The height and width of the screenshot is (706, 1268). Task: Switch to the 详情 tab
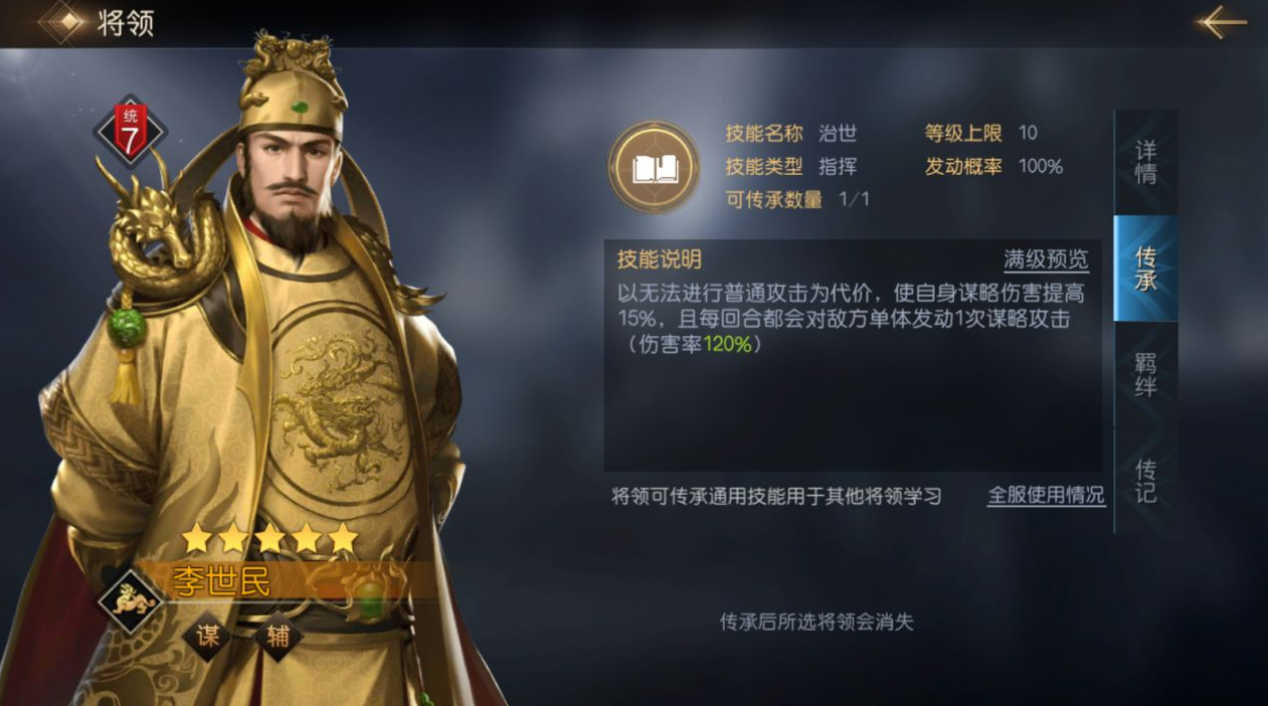pyautogui.click(x=1146, y=162)
